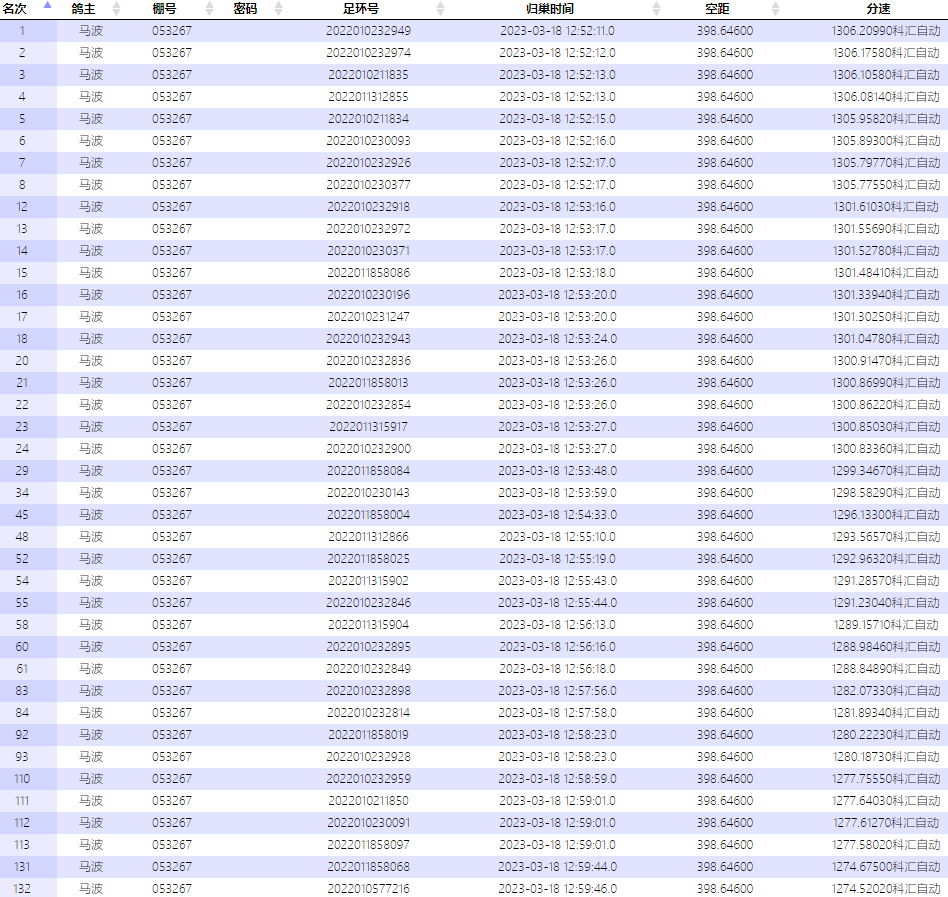Click rank 110 cell
The image size is (948, 897).
coord(22,779)
